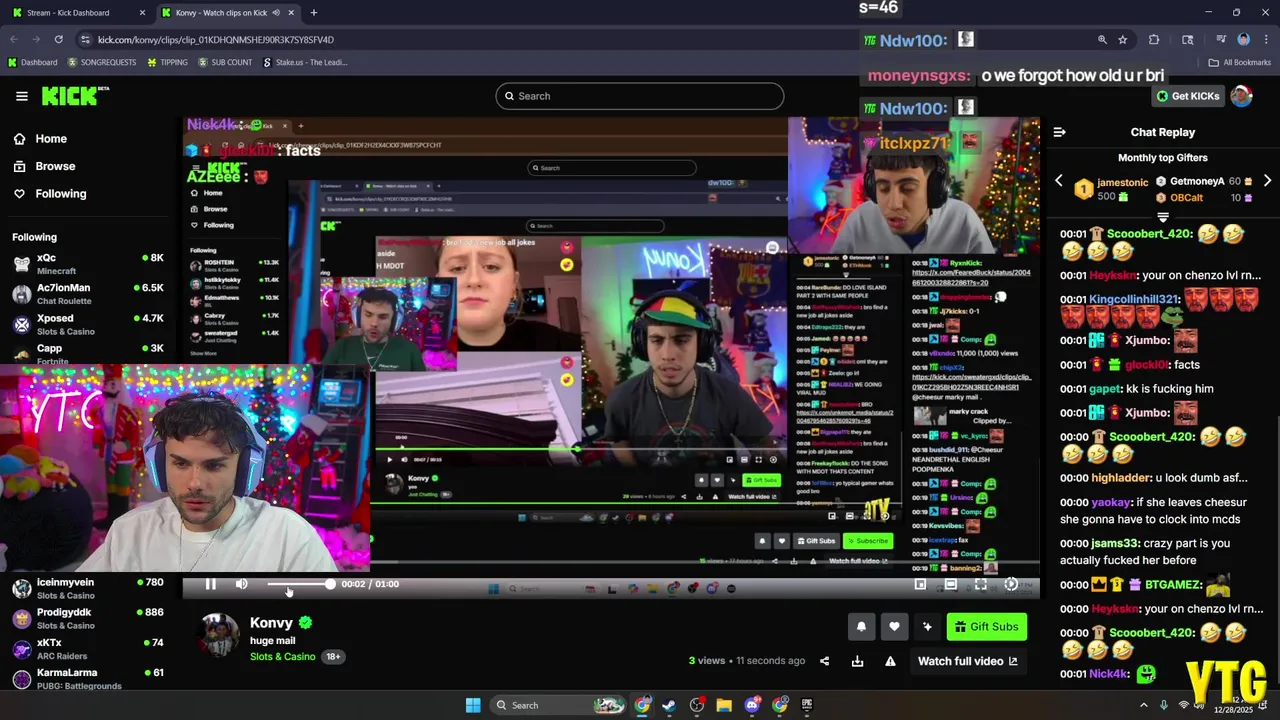Focus the Kick search field
This screenshot has height=720, width=1280.
tap(640, 96)
